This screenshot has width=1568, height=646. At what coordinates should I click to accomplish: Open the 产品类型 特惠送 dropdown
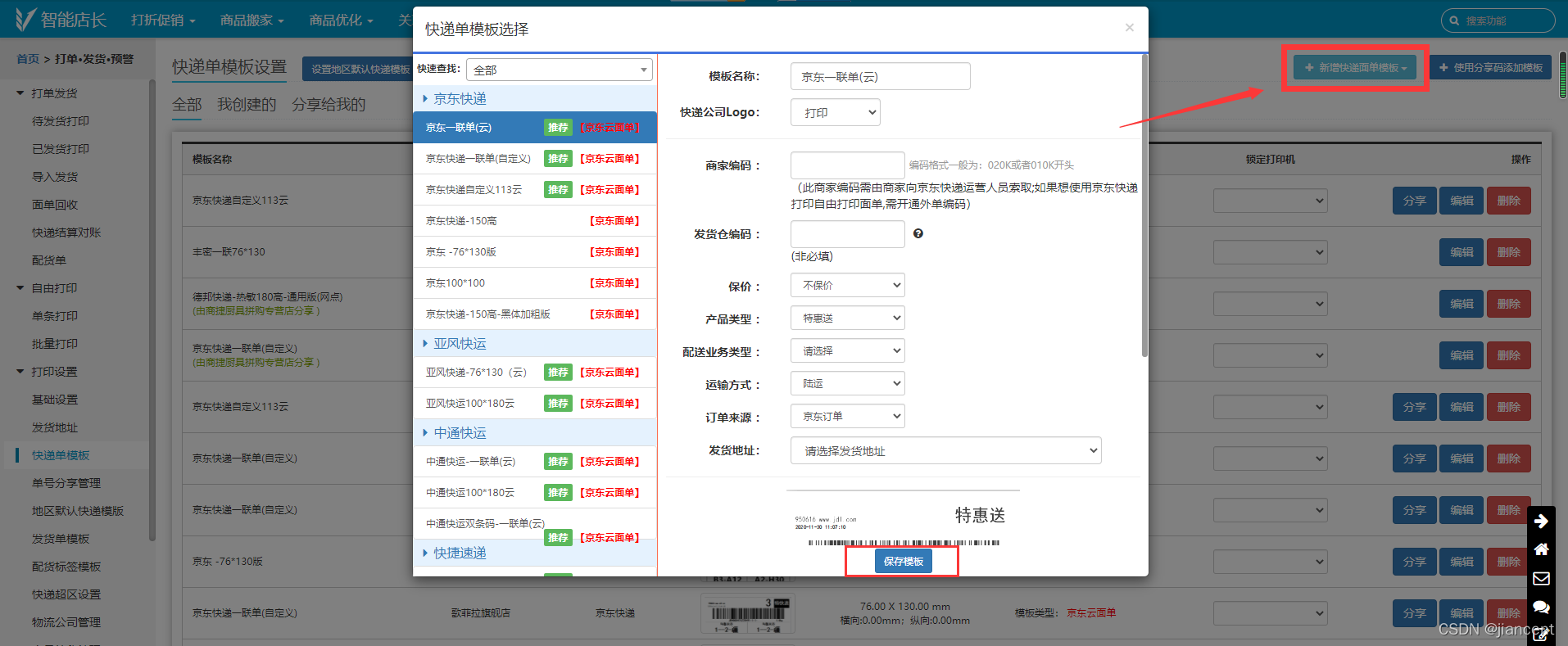[x=848, y=318]
